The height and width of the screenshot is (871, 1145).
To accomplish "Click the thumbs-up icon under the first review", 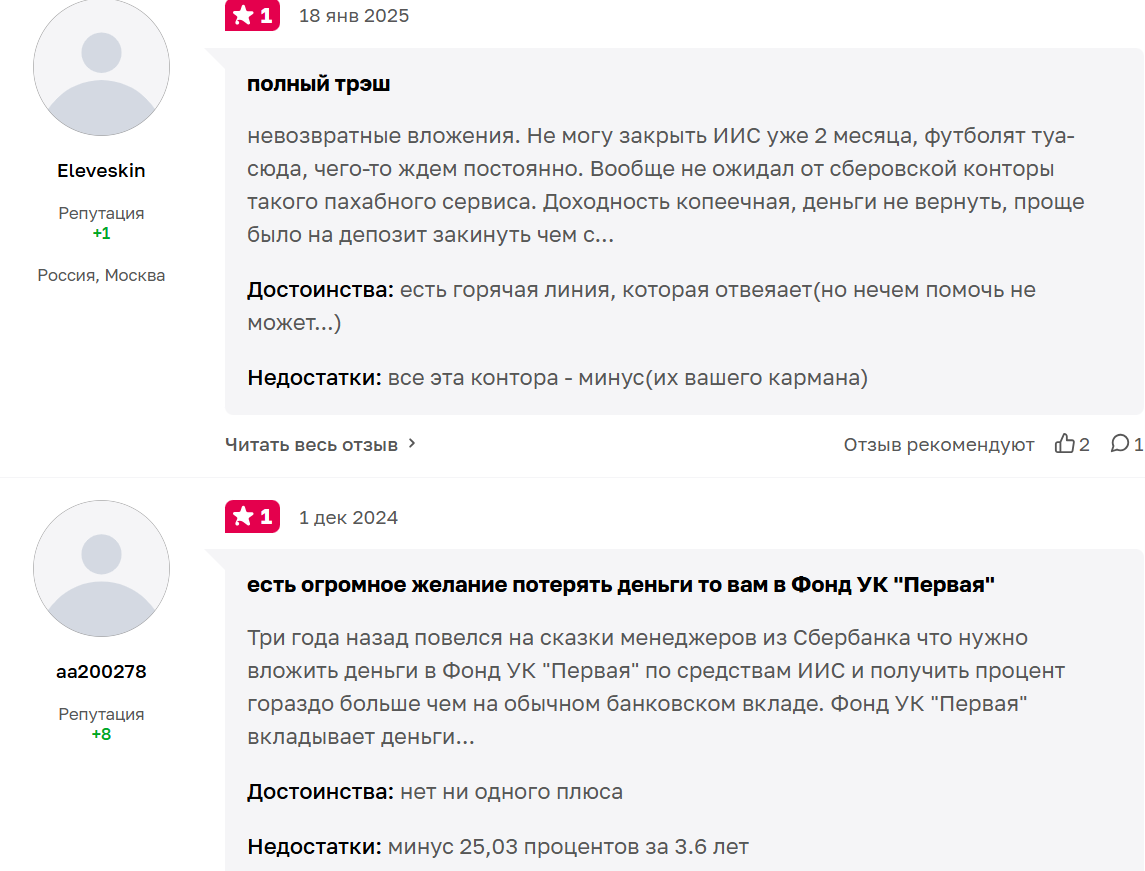I will 1064,444.
